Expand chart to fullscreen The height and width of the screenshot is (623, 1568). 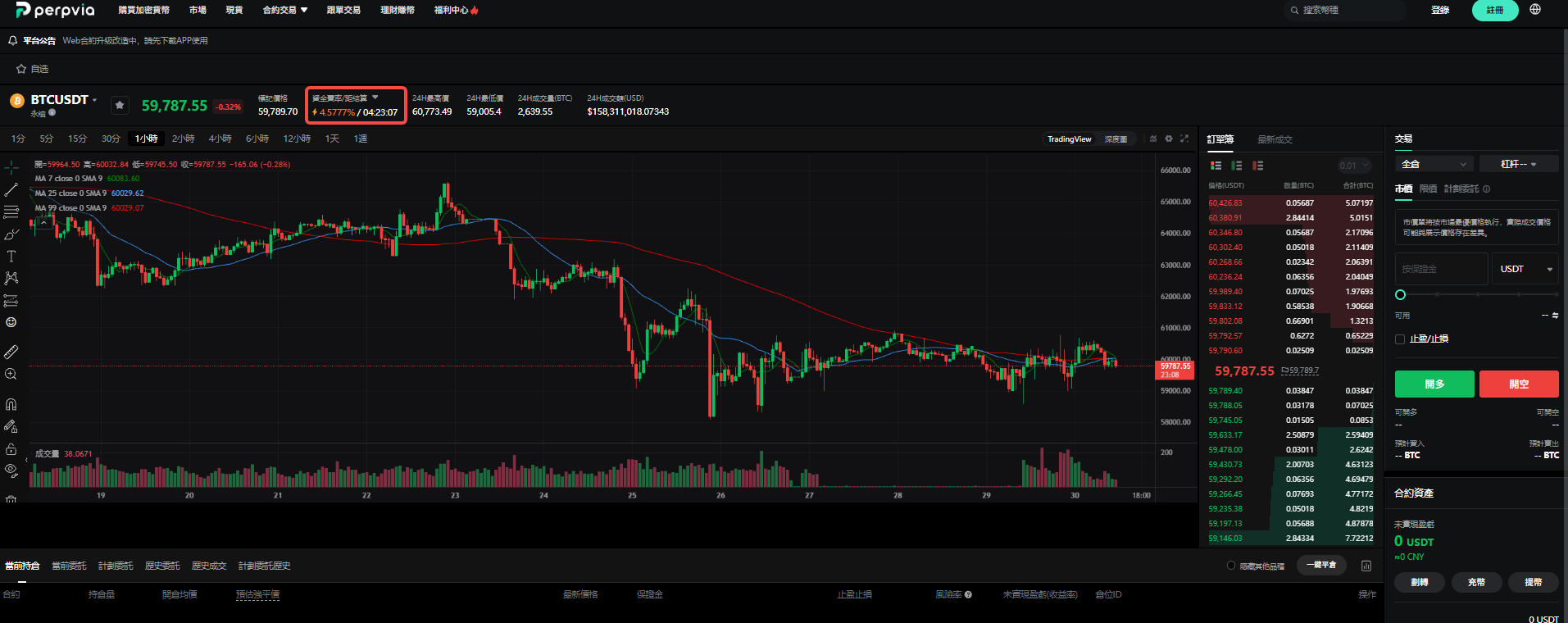[x=1184, y=139]
